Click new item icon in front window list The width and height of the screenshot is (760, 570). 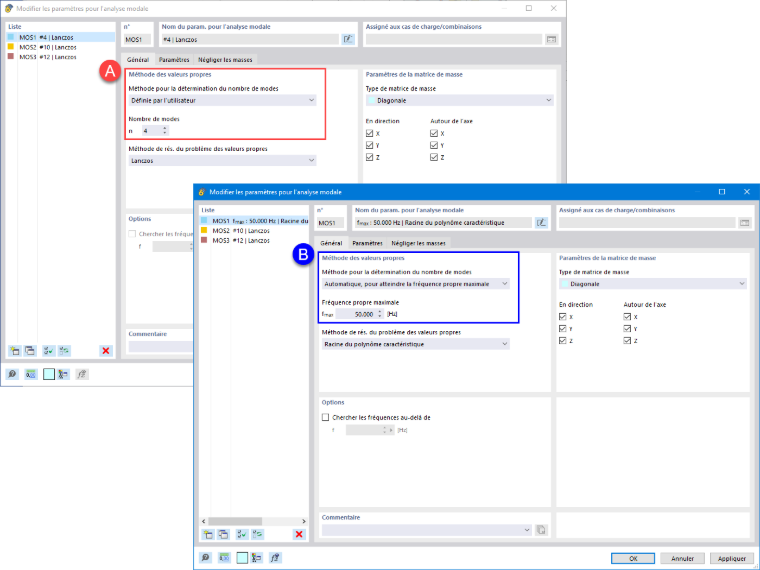(208, 534)
